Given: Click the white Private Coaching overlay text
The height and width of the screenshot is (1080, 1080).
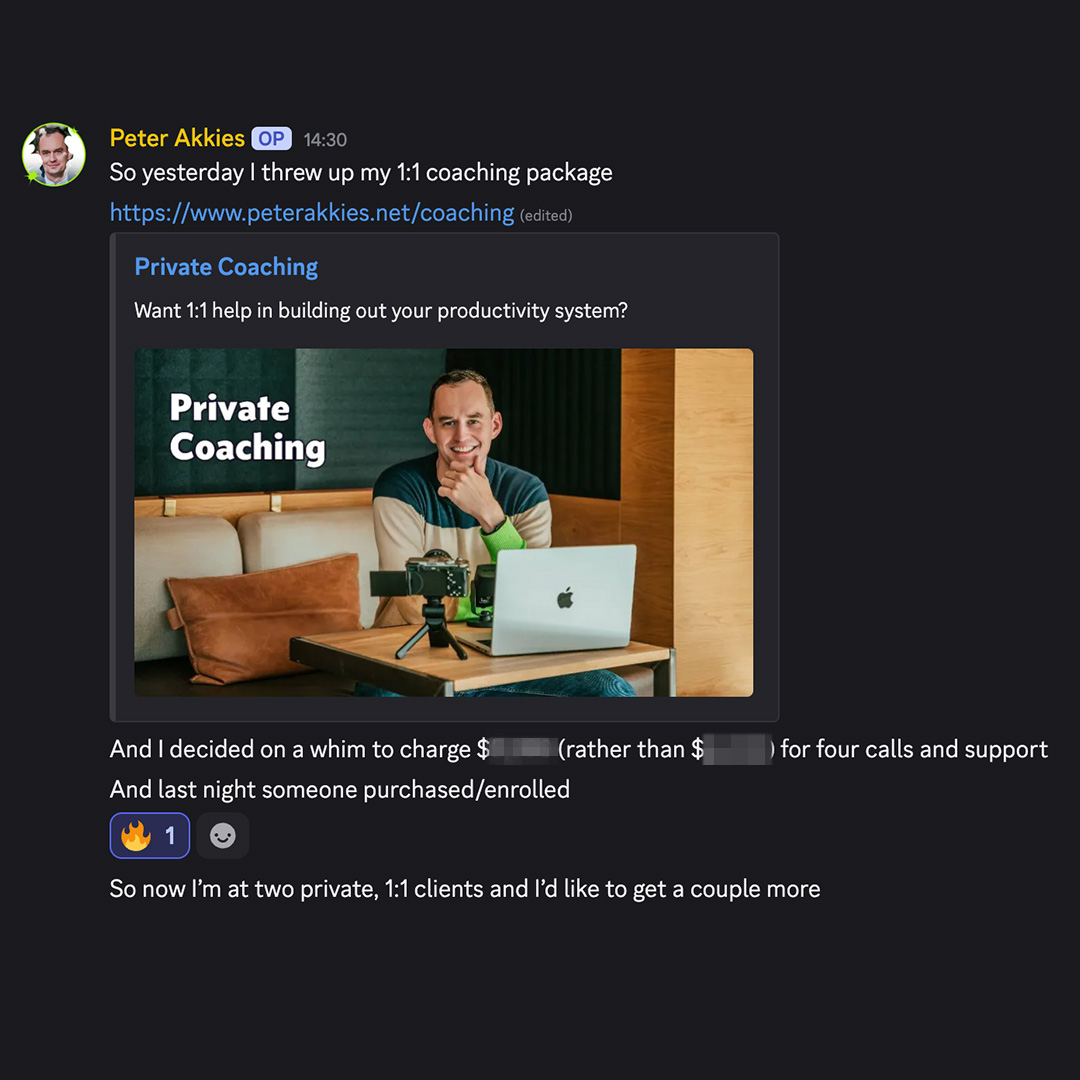Looking at the screenshot, I should (x=247, y=427).
